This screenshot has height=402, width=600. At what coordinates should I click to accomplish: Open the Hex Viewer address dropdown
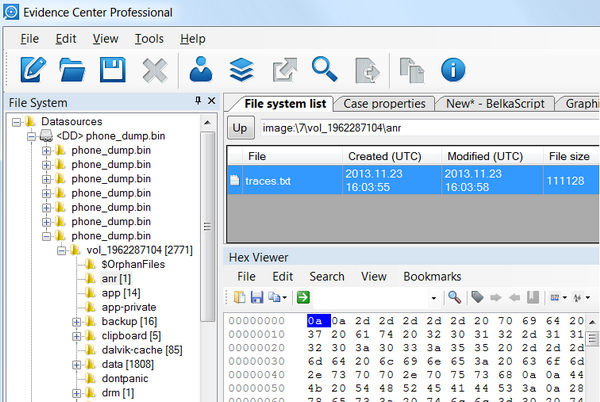click(x=434, y=297)
